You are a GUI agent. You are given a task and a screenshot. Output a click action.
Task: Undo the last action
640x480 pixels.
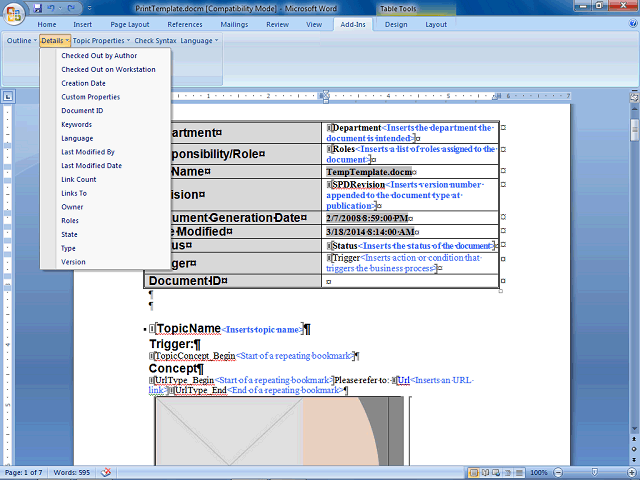tap(51, 8)
